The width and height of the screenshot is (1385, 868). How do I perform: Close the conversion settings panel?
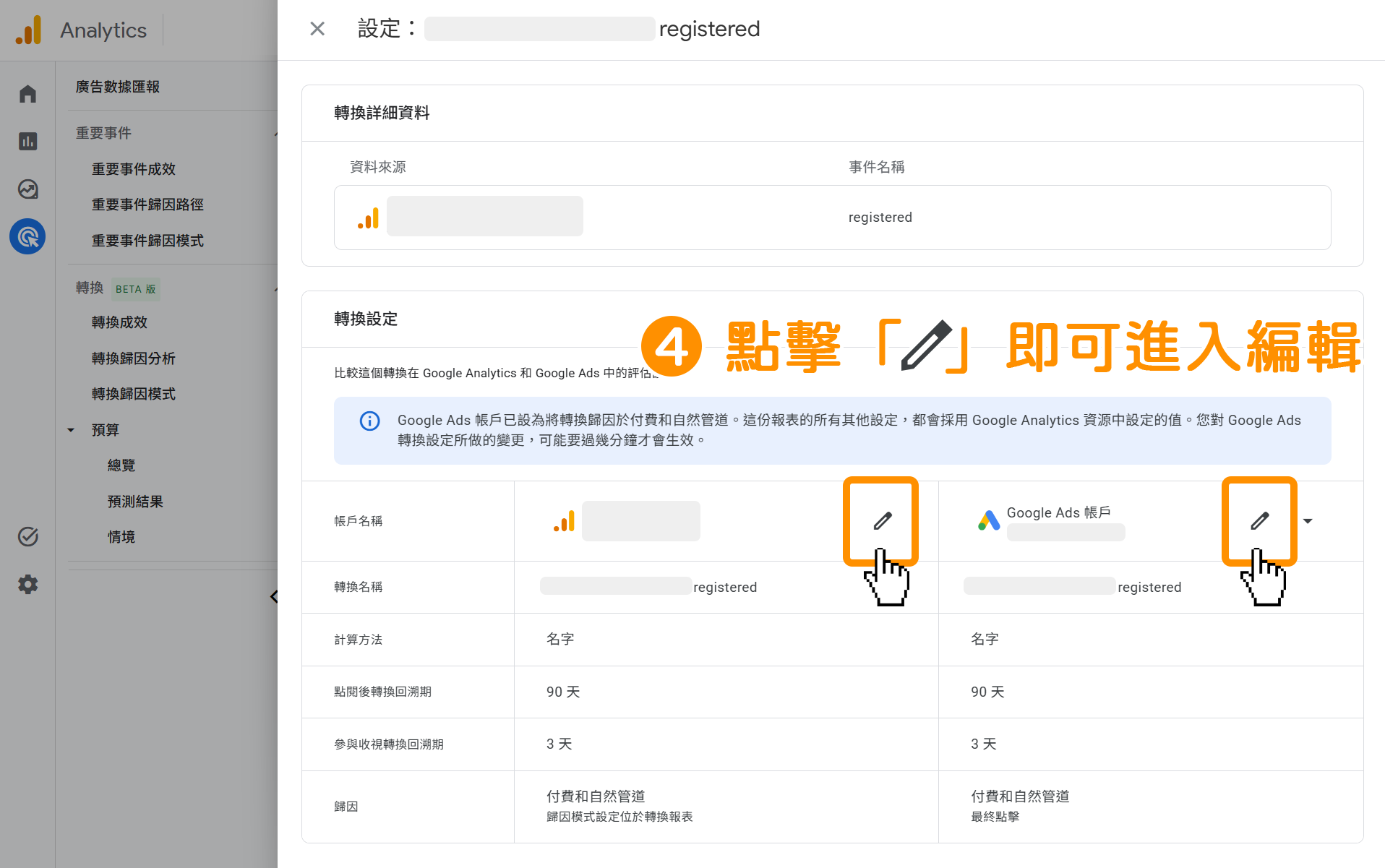317,29
